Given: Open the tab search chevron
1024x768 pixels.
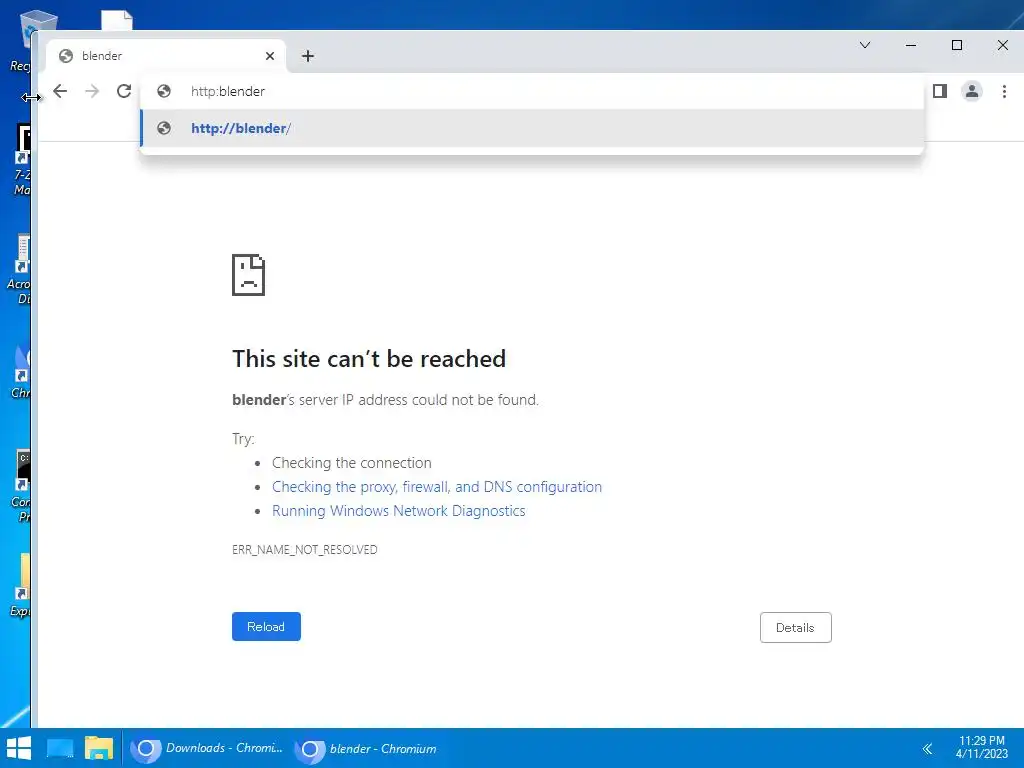Looking at the screenshot, I should (865, 45).
